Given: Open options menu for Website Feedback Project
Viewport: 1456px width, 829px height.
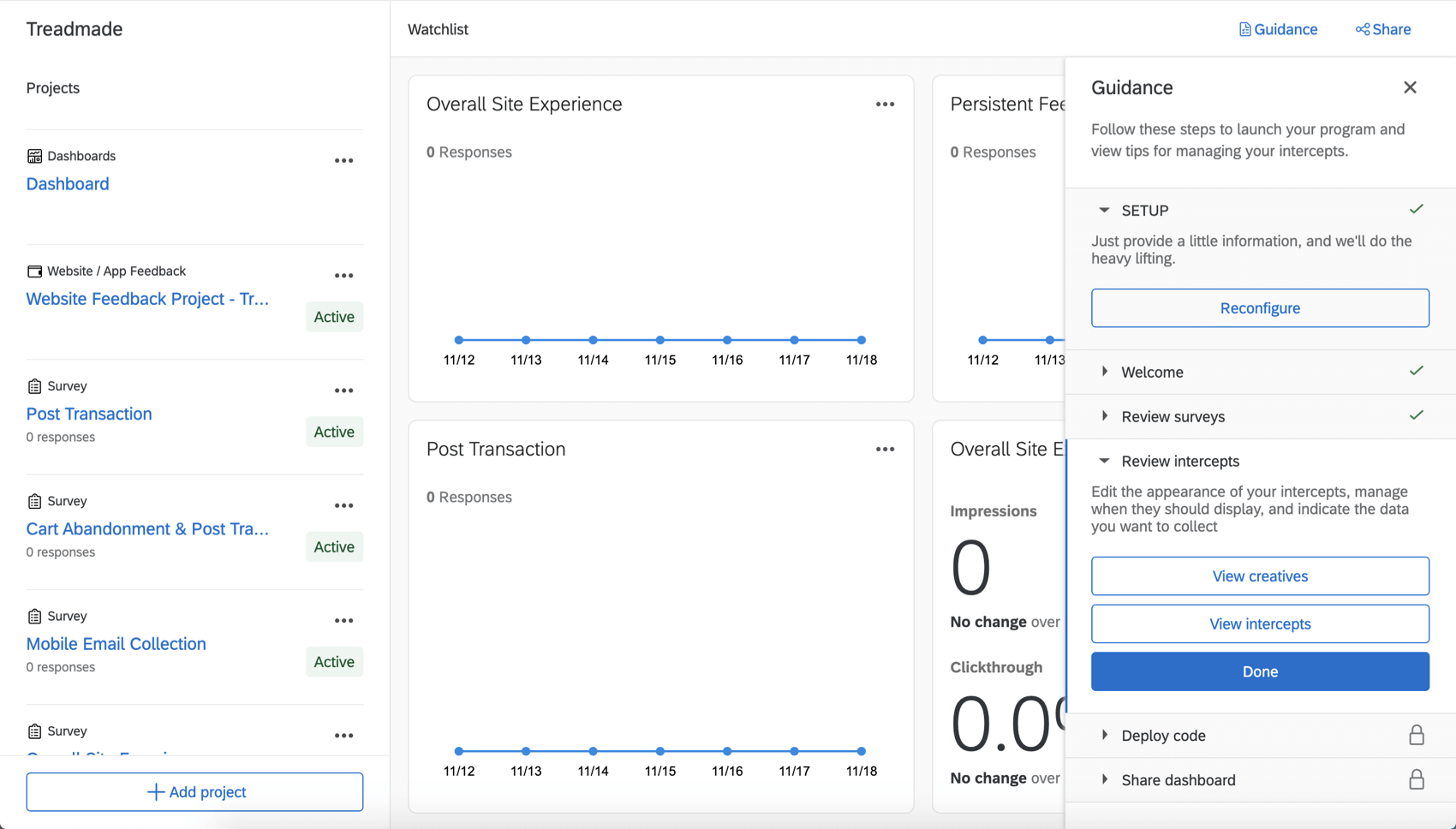Looking at the screenshot, I should click(x=343, y=276).
